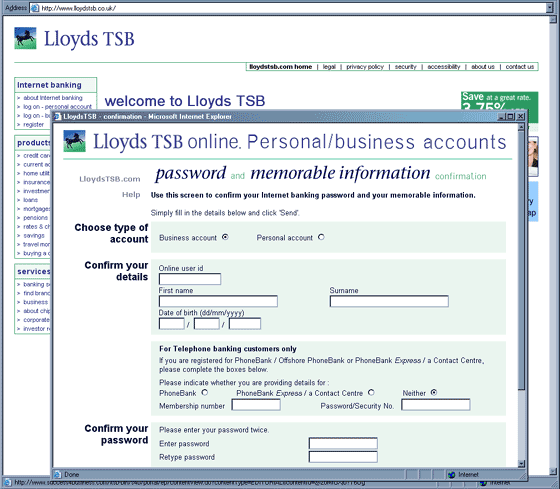This screenshot has height=489, width=560.
Task: Open the legal link in top navigation
Action: click(x=329, y=67)
